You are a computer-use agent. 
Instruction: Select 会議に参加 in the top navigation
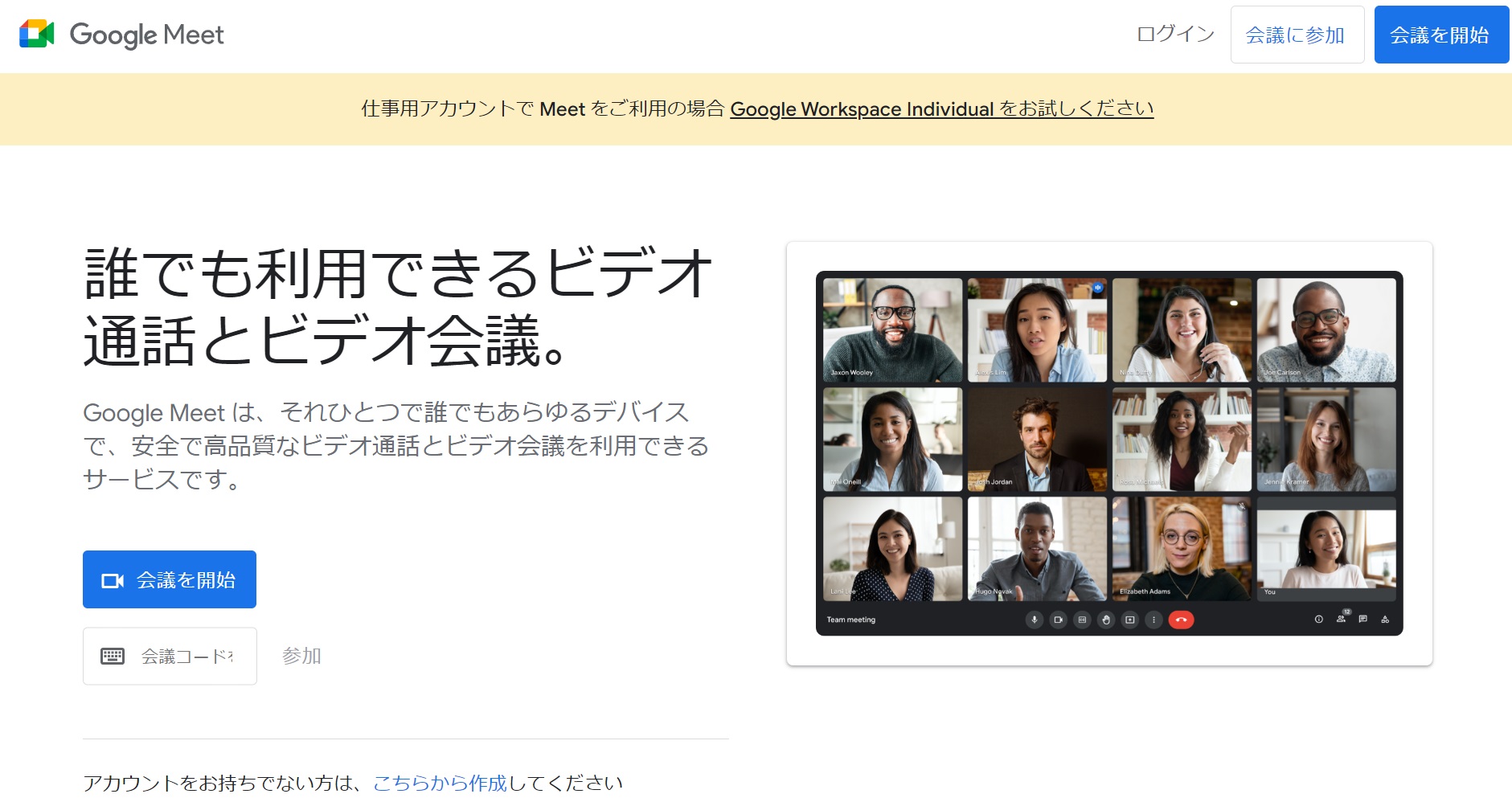click(1297, 35)
